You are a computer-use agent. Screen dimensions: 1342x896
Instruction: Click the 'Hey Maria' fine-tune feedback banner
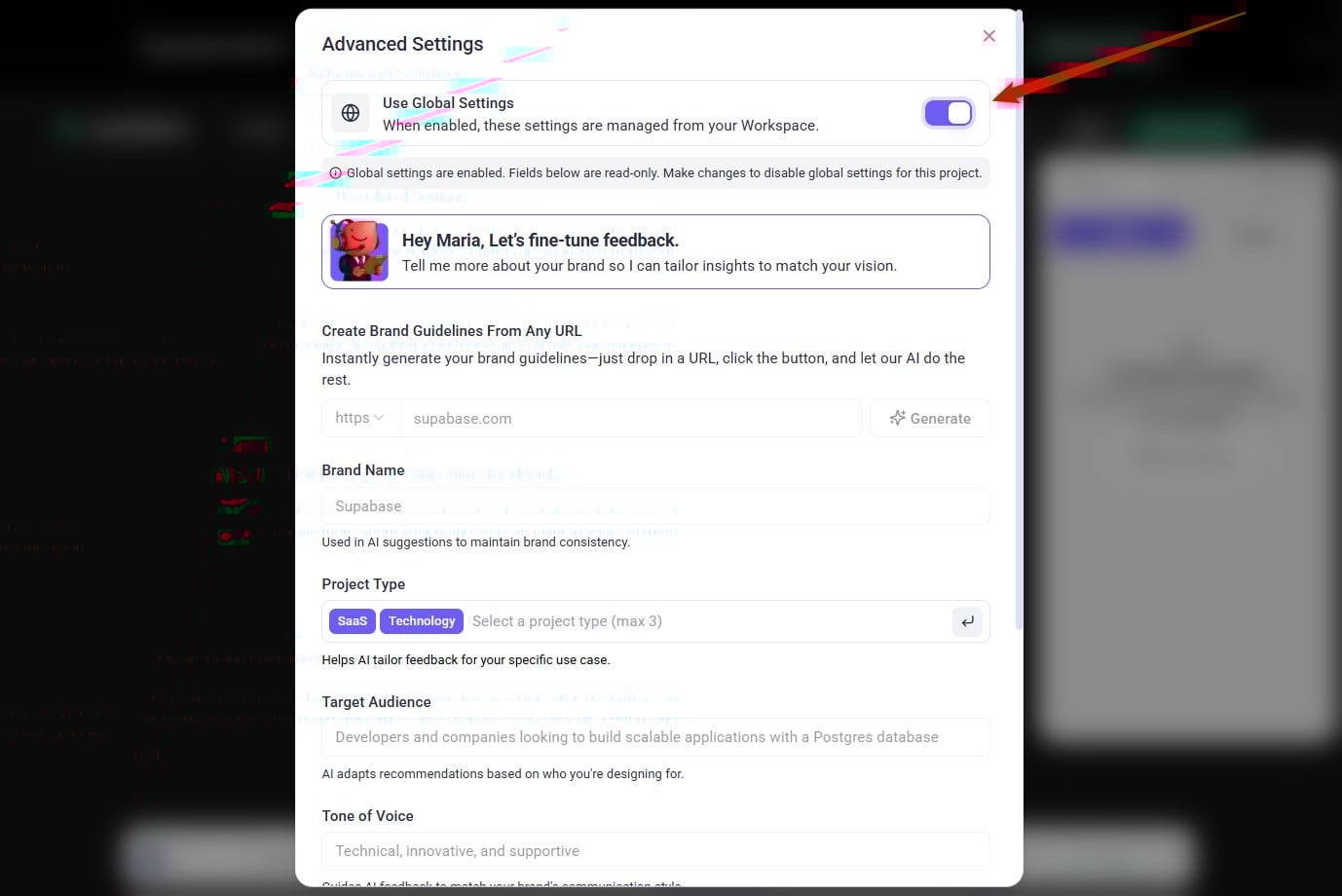(x=655, y=251)
